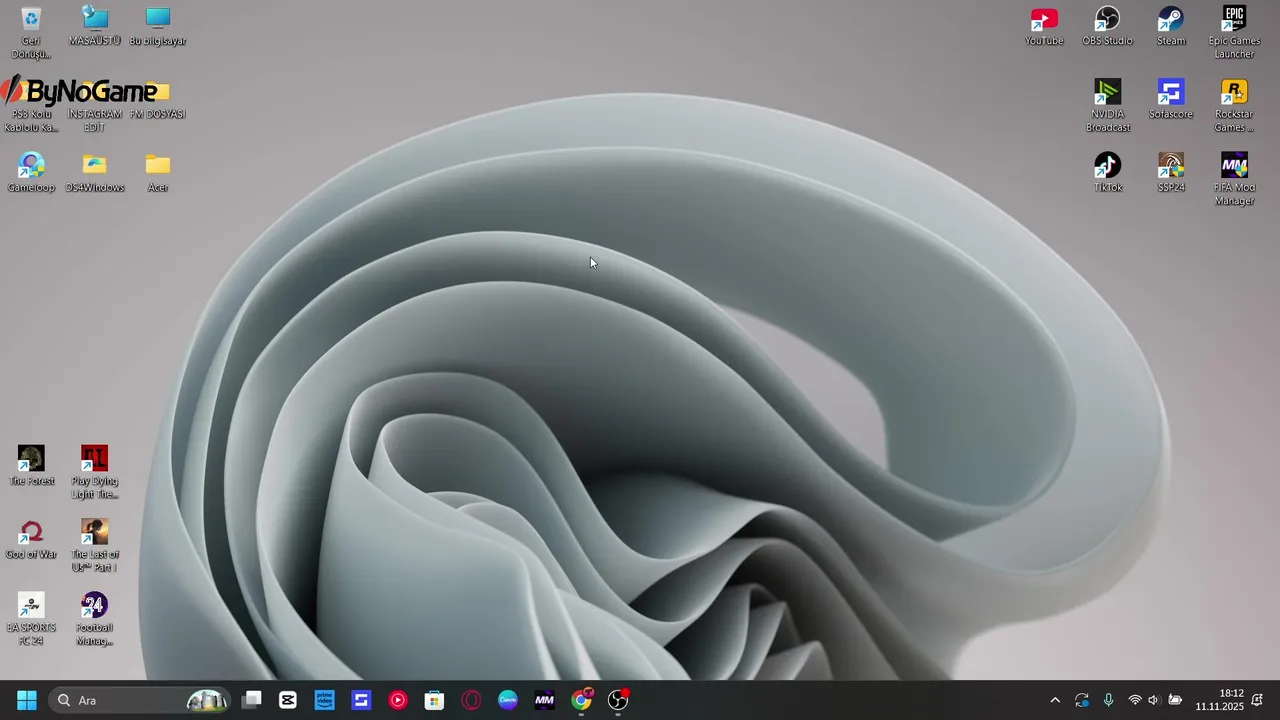Open the Wi-Fi network tray icon
This screenshot has width=1280, height=720.
(1134, 700)
